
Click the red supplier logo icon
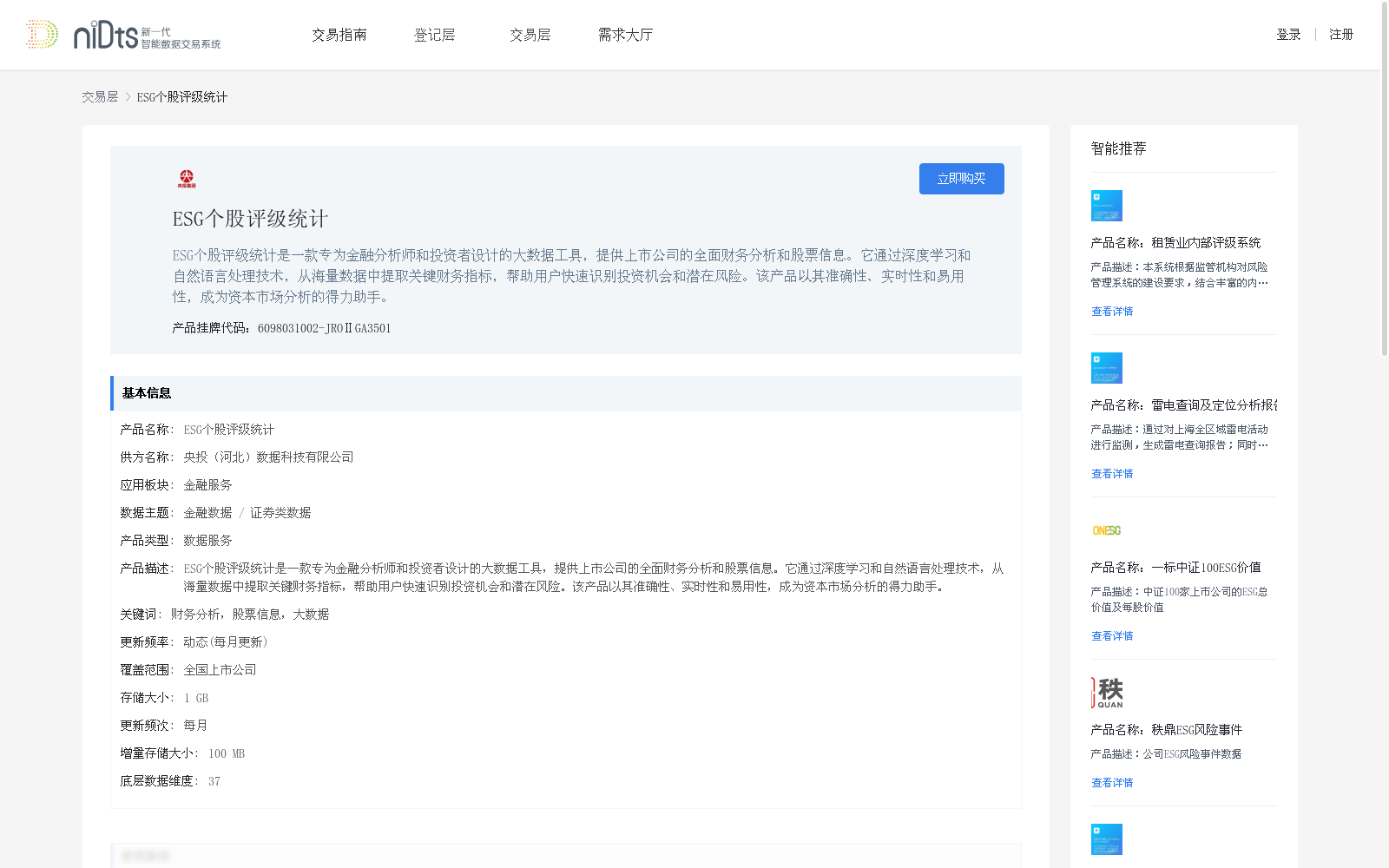coord(187,179)
